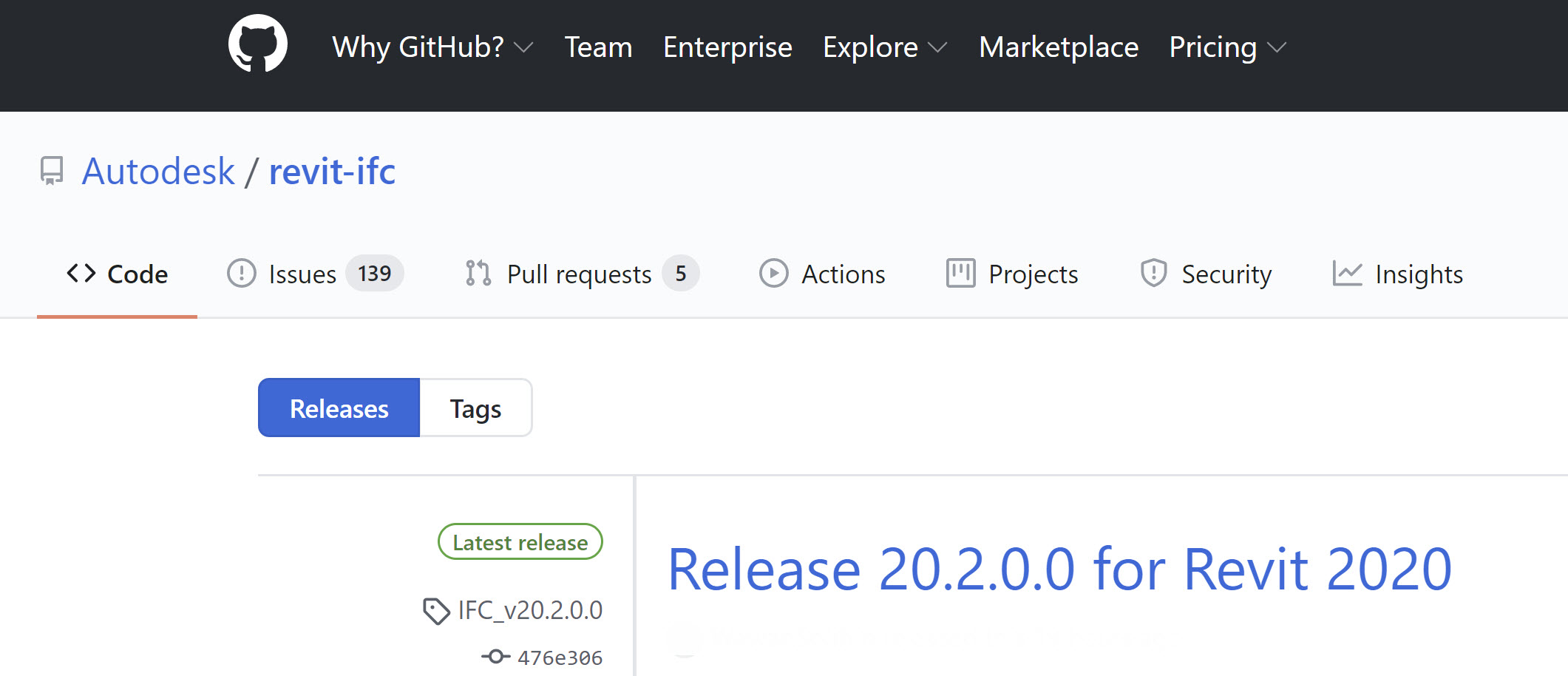Open the revit-ifc repository link
The width and height of the screenshot is (1568, 676).
tap(332, 172)
